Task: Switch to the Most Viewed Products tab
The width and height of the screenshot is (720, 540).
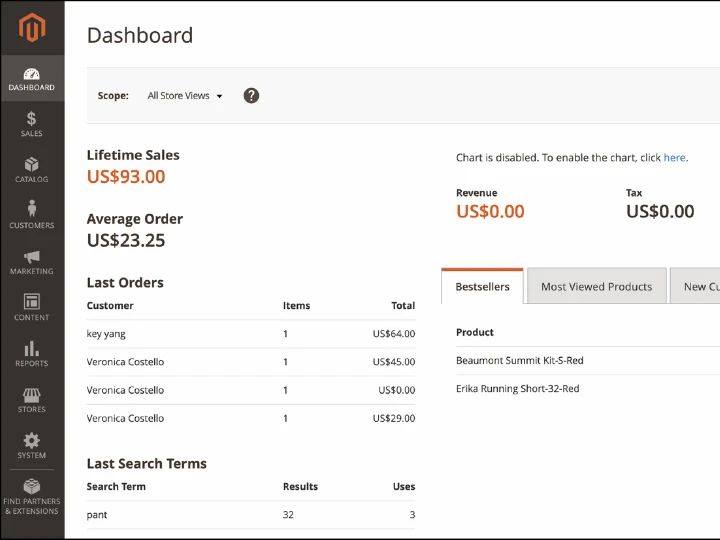Action: click(596, 287)
